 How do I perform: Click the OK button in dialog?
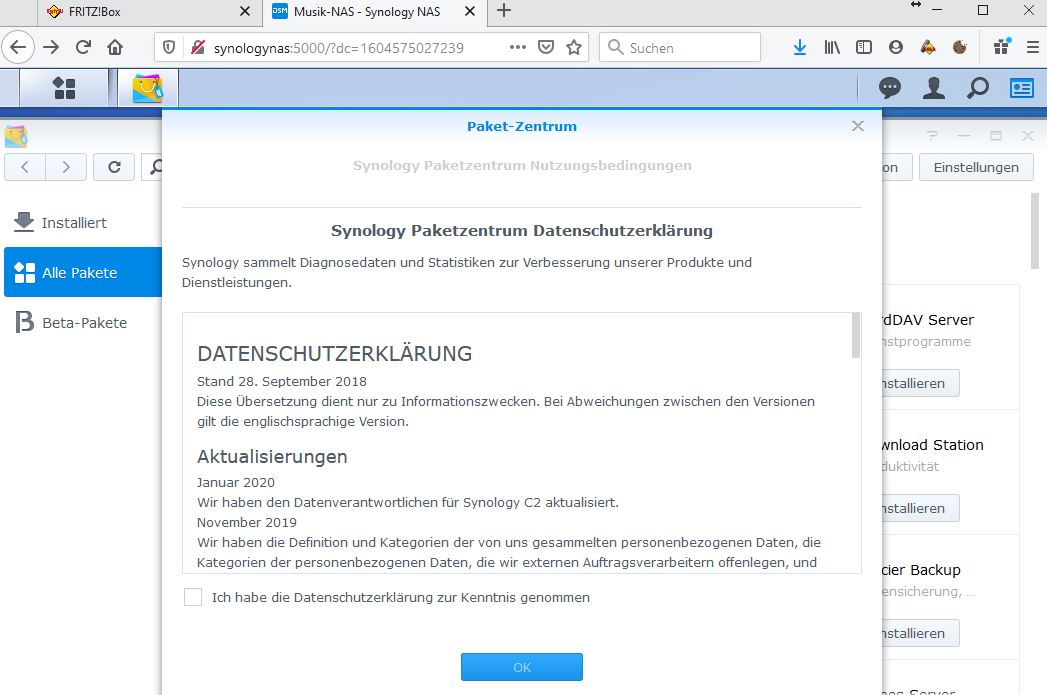pos(521,667)
